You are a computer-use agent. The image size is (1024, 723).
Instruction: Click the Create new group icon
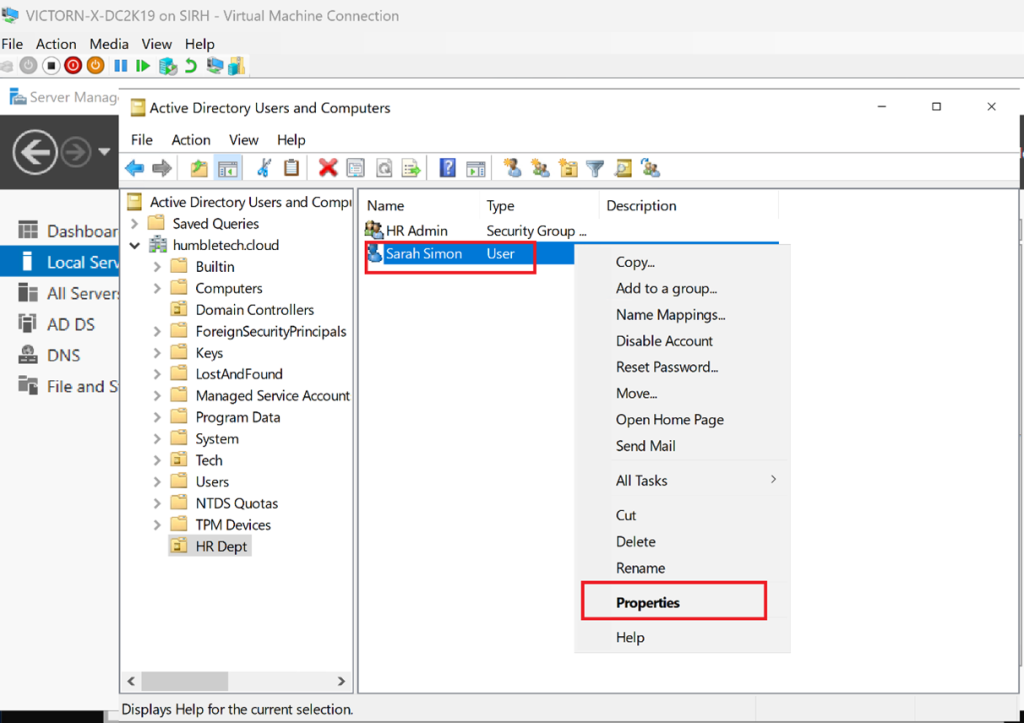tap(540, 168)
